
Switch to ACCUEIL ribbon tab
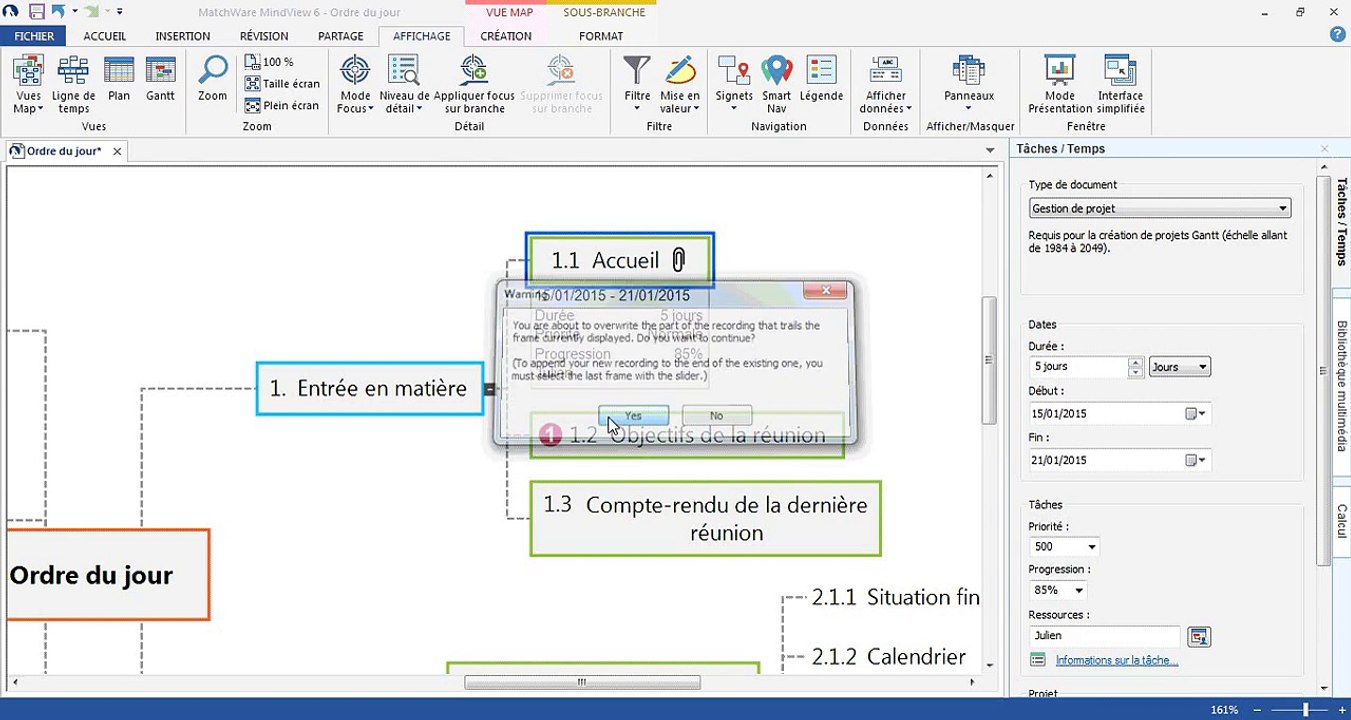105,36
